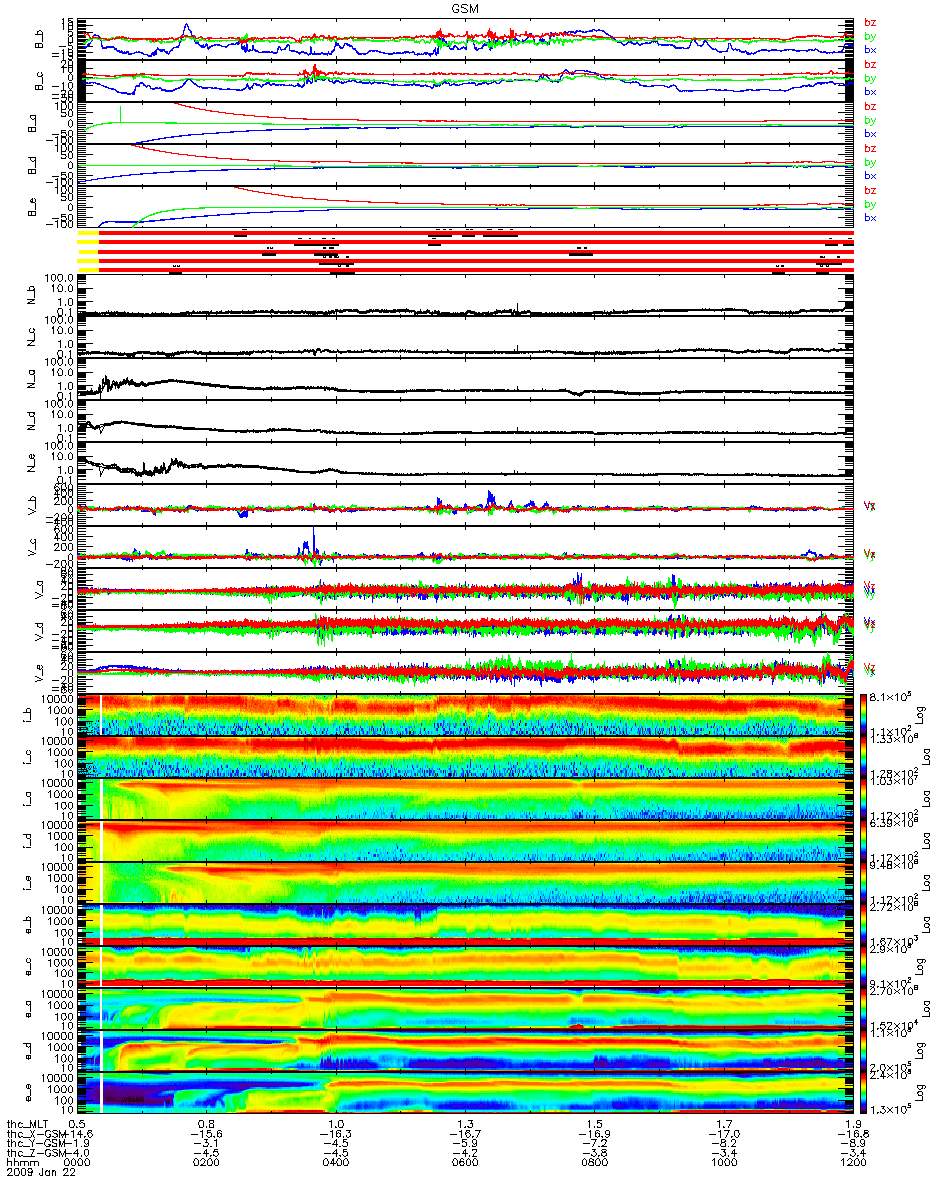Click the 0000 time tick label
930x1200 pixels.
pyautogui.click(x=76, y=1163)
